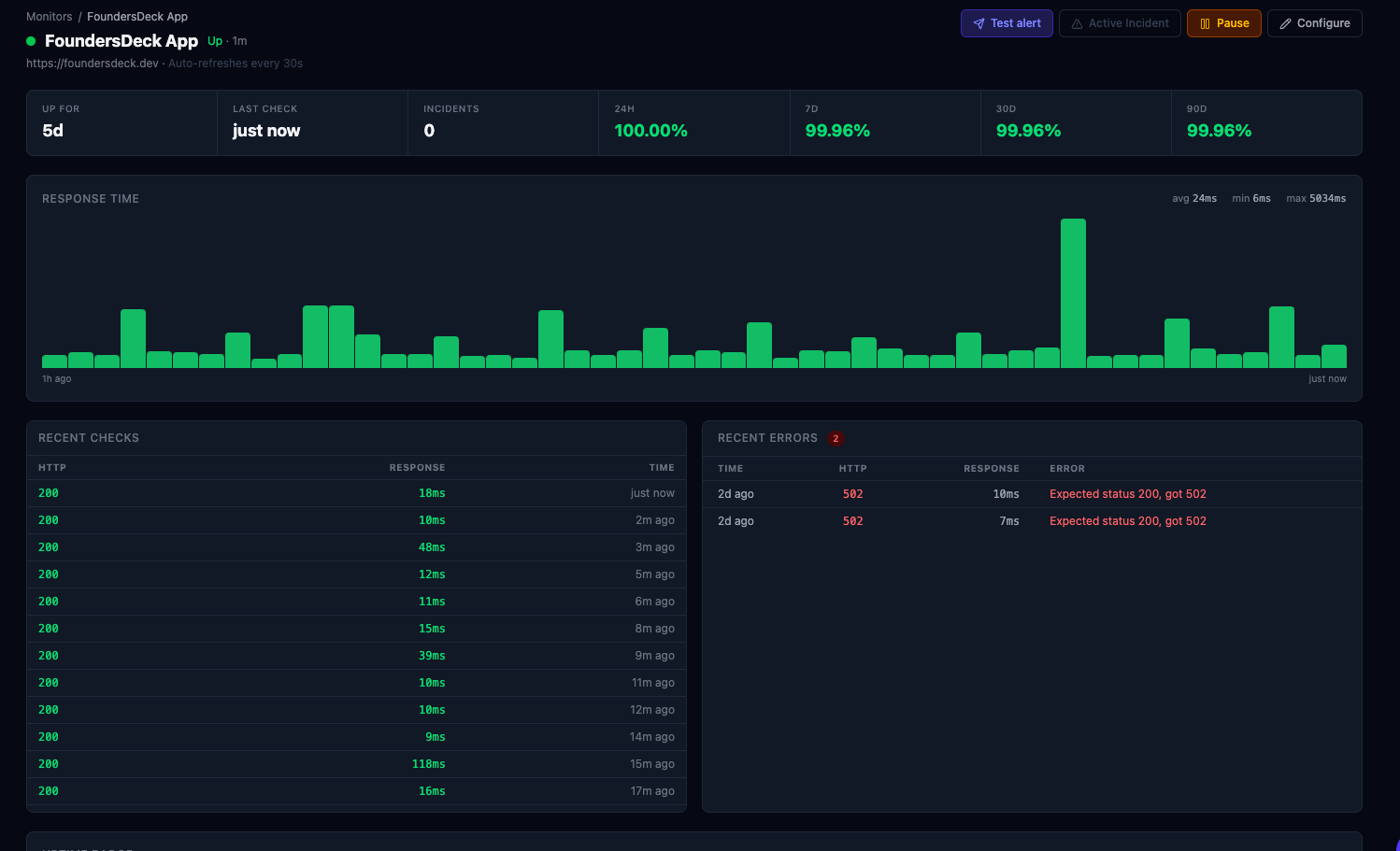
Task: Pause the FoundersDeck App monitor
Action: [1224, 23]
